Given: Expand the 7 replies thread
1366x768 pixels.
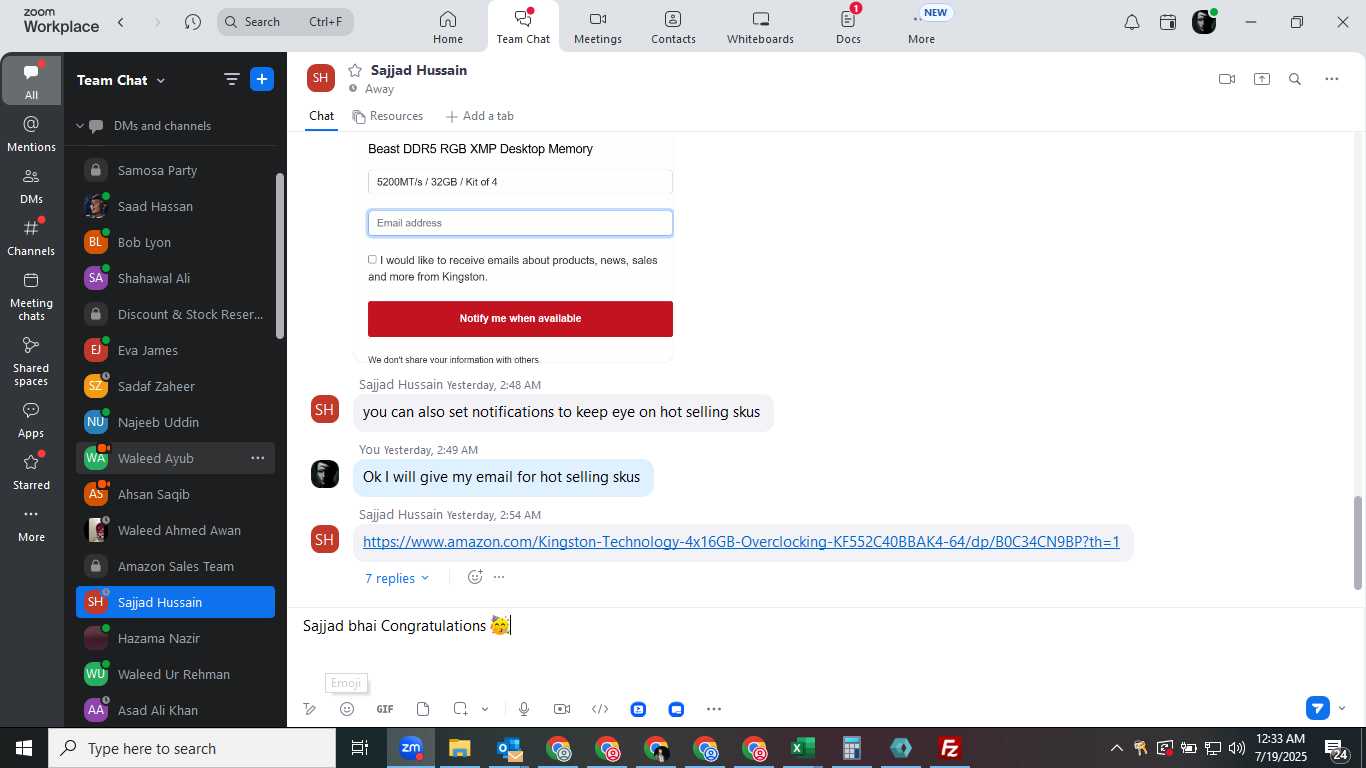Looking at the screenshot, I should click(396, 578).
